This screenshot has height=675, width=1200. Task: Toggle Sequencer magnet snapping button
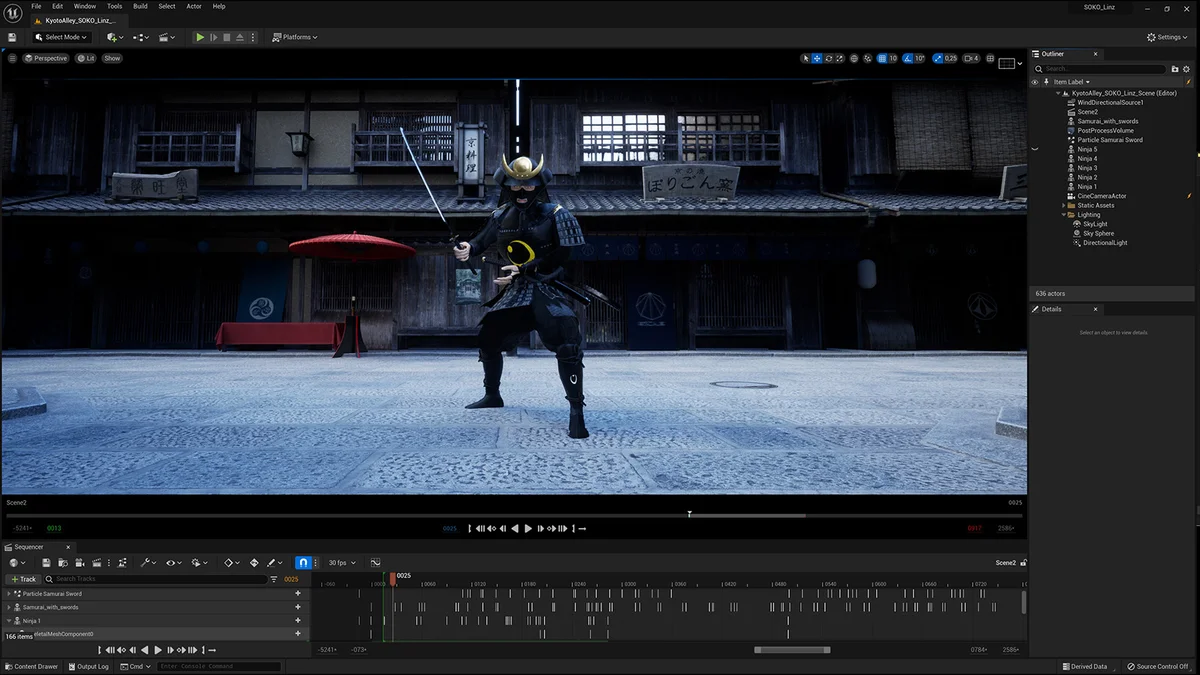click(303, 563)
